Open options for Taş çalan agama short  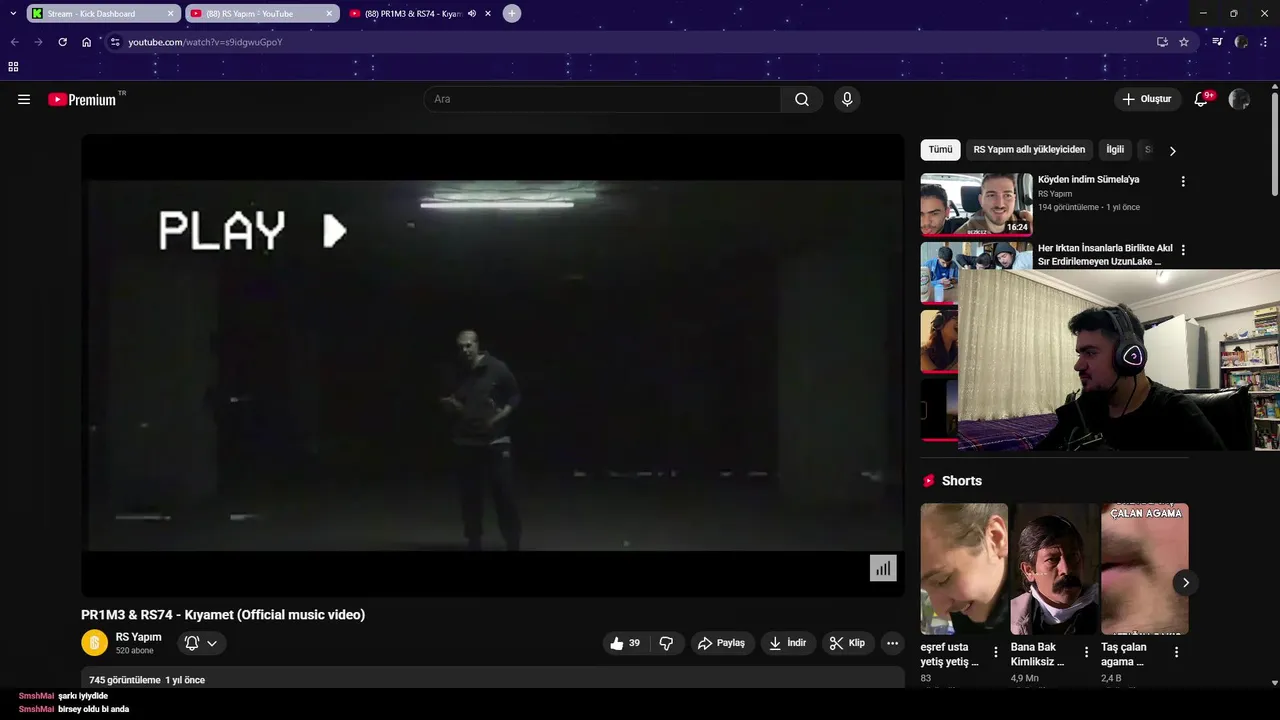(1176, 652)
